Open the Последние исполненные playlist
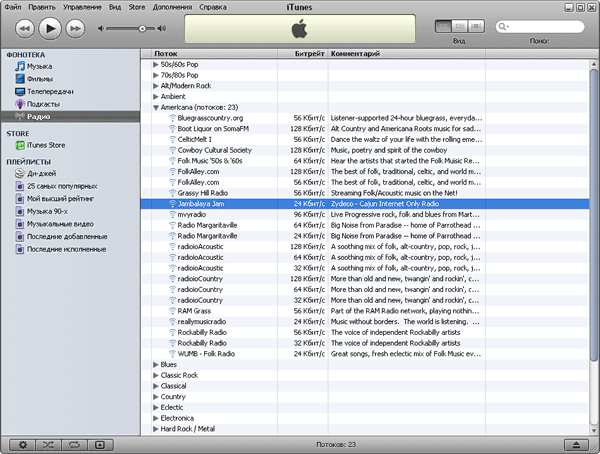The height and width of the screenshot is (454, 600). [x=70, y=249]
